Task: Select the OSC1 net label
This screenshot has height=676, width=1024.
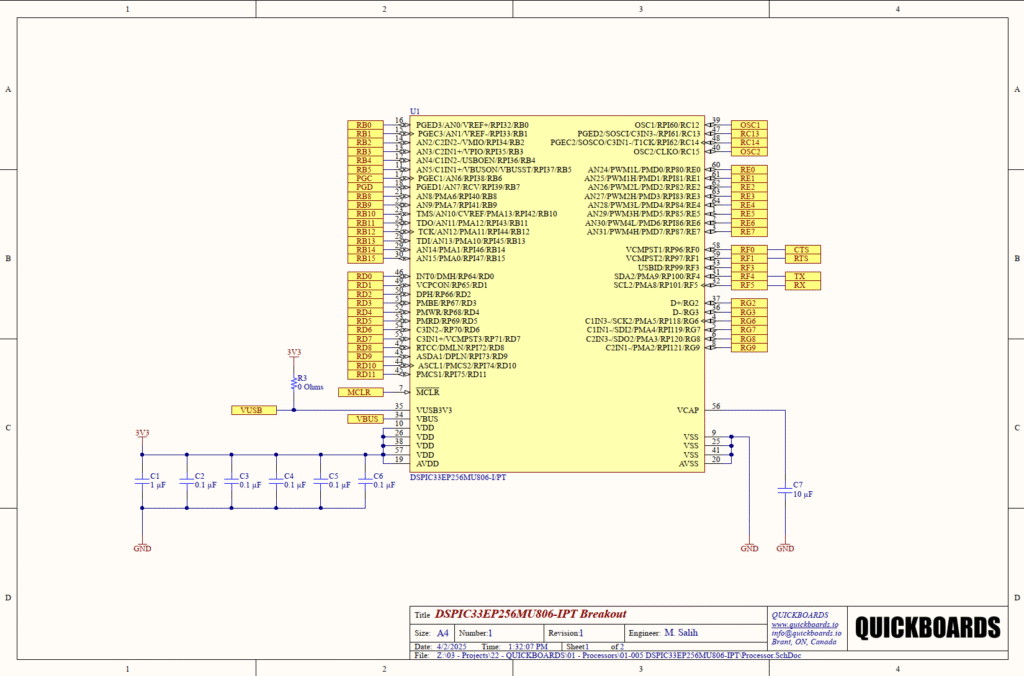Action: 750,125
